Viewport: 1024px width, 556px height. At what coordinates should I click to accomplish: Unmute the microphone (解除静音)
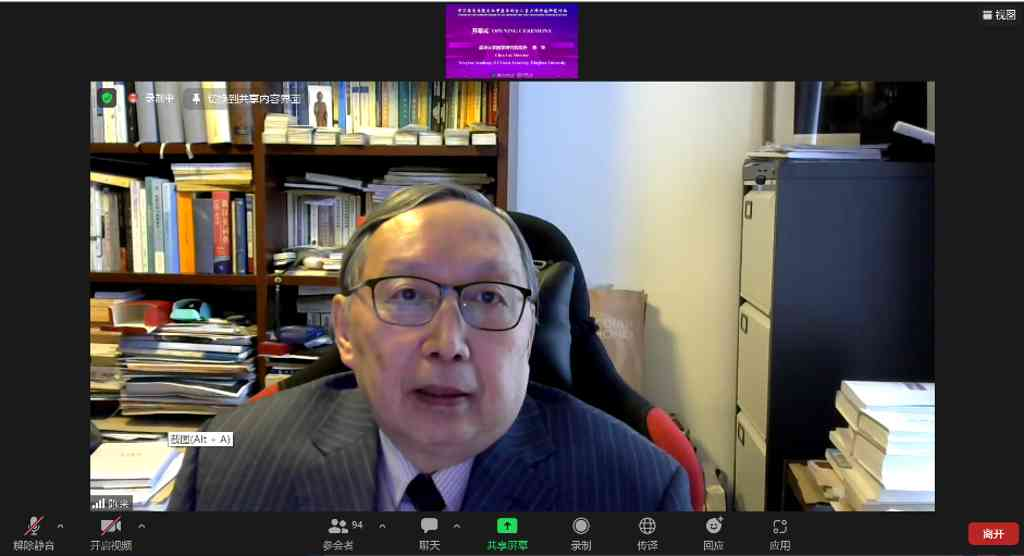coord(34,527)
